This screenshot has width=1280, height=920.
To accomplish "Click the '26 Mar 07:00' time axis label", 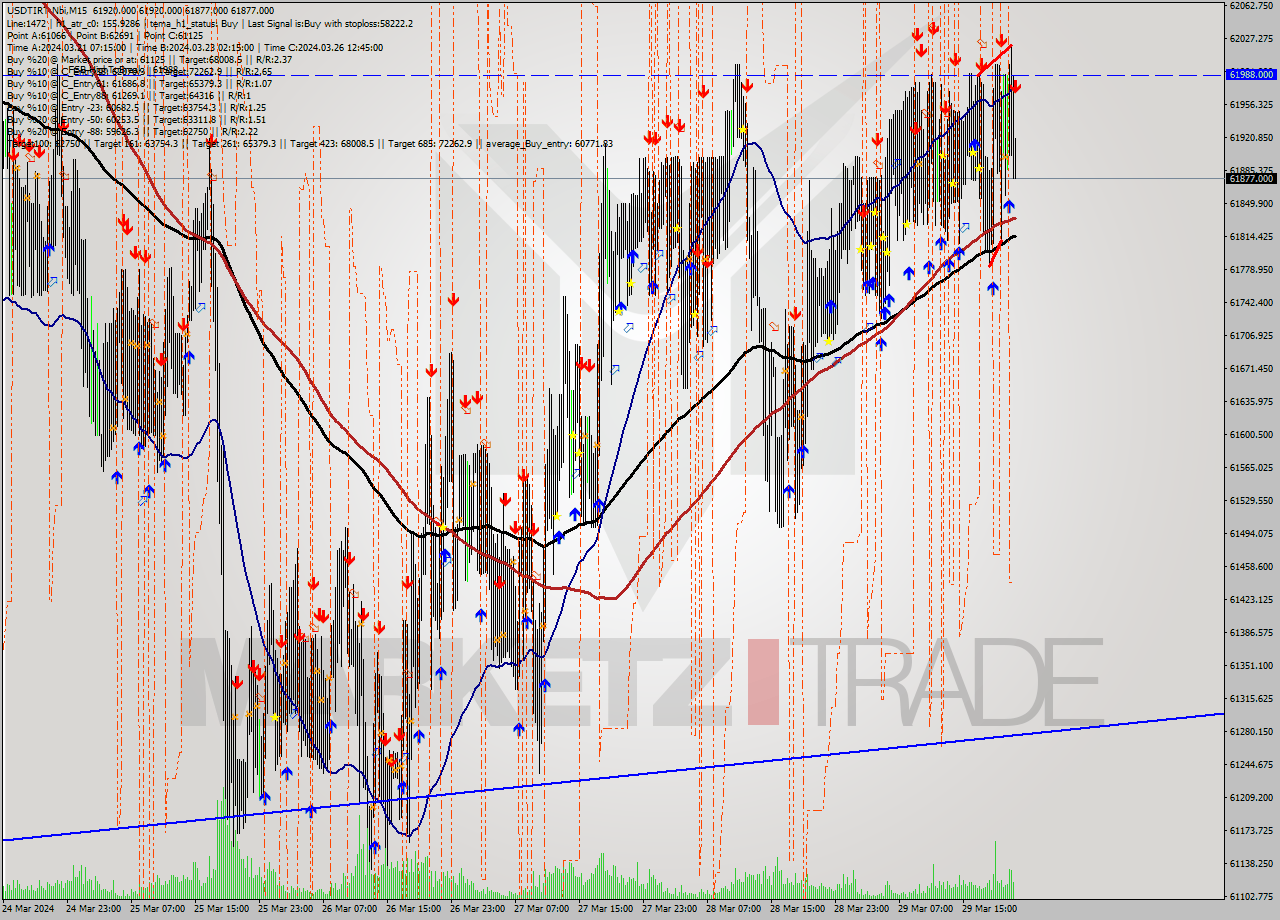I will pyautogui.click(x=350, y=909).
